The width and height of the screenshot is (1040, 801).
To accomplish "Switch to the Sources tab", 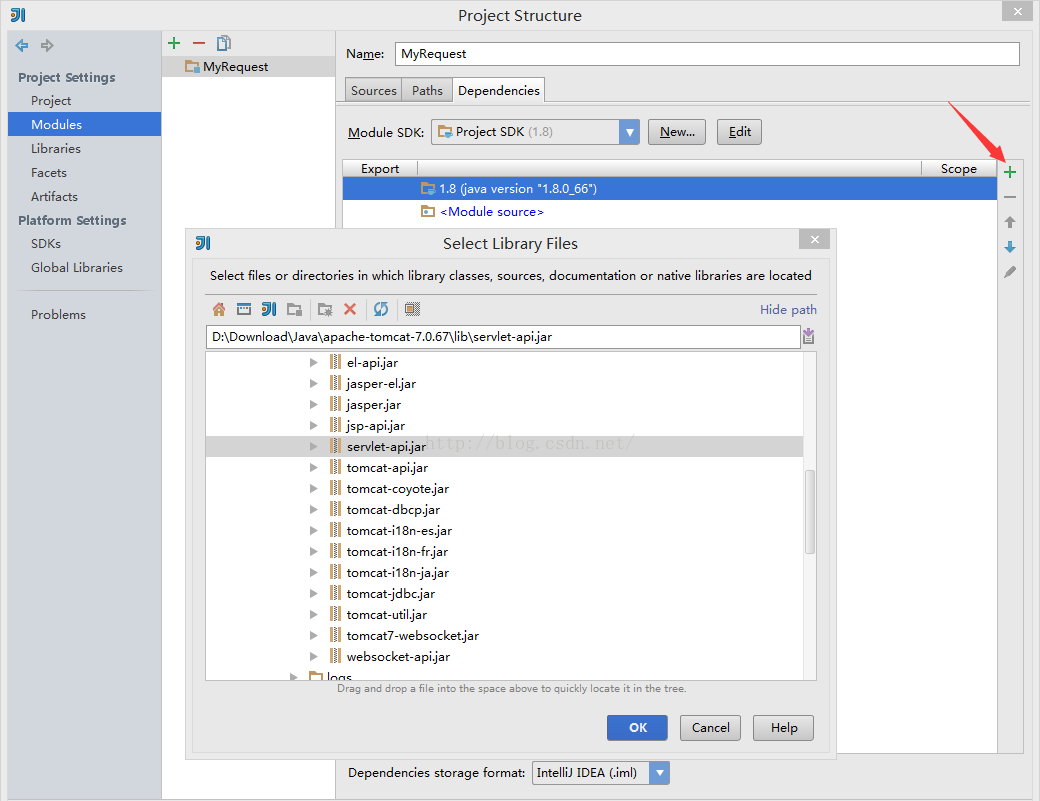I will pos(373,91).
